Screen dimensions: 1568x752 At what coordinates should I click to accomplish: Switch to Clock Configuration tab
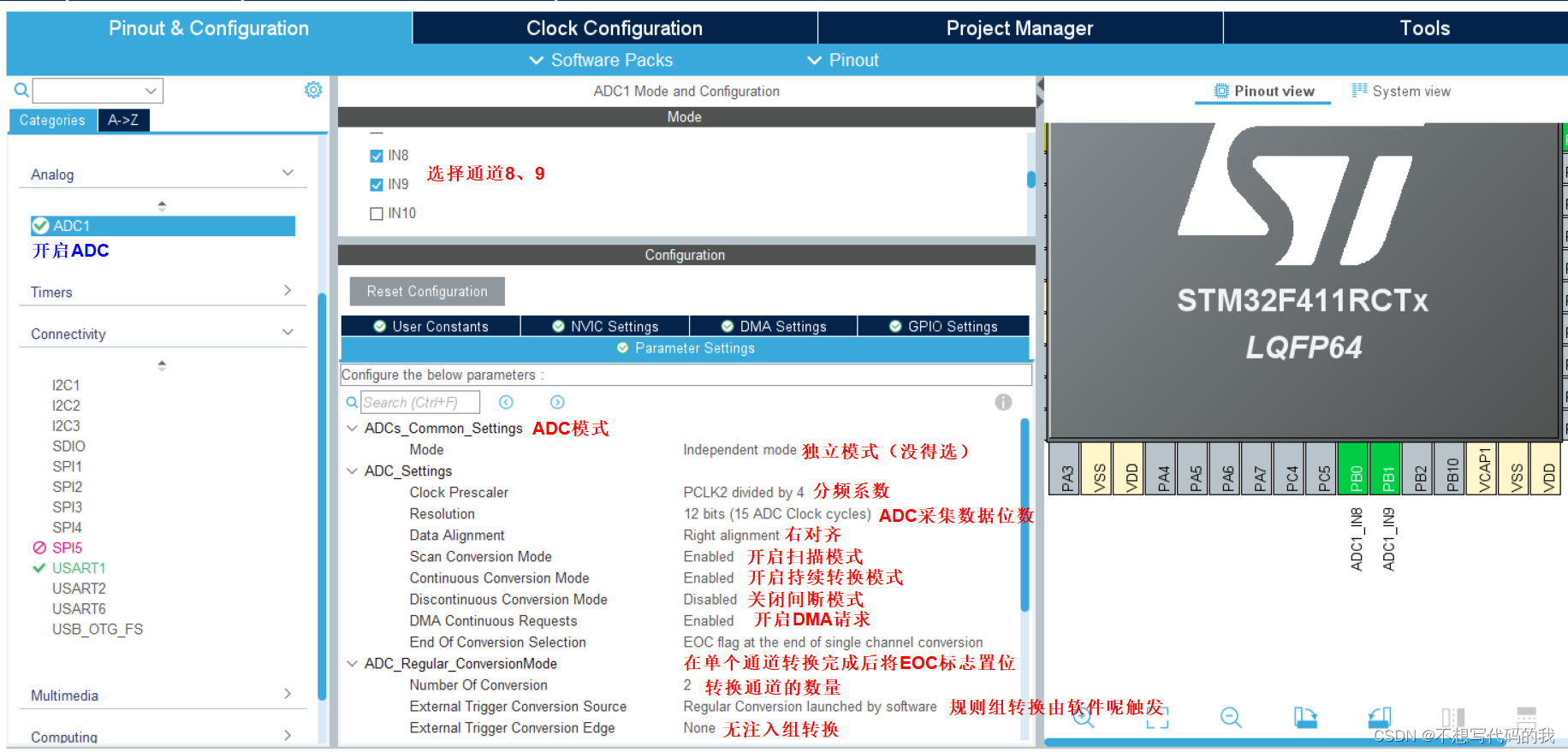[615, 27]
